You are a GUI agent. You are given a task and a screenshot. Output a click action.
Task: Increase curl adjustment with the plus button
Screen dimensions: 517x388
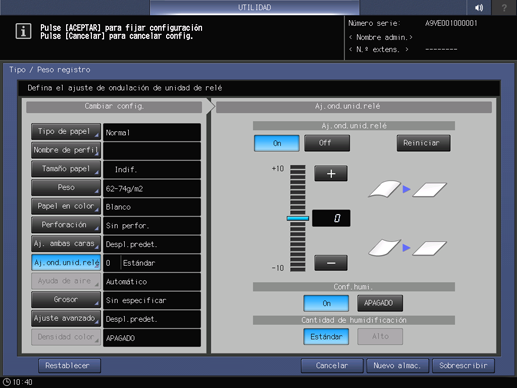[331, 173]
